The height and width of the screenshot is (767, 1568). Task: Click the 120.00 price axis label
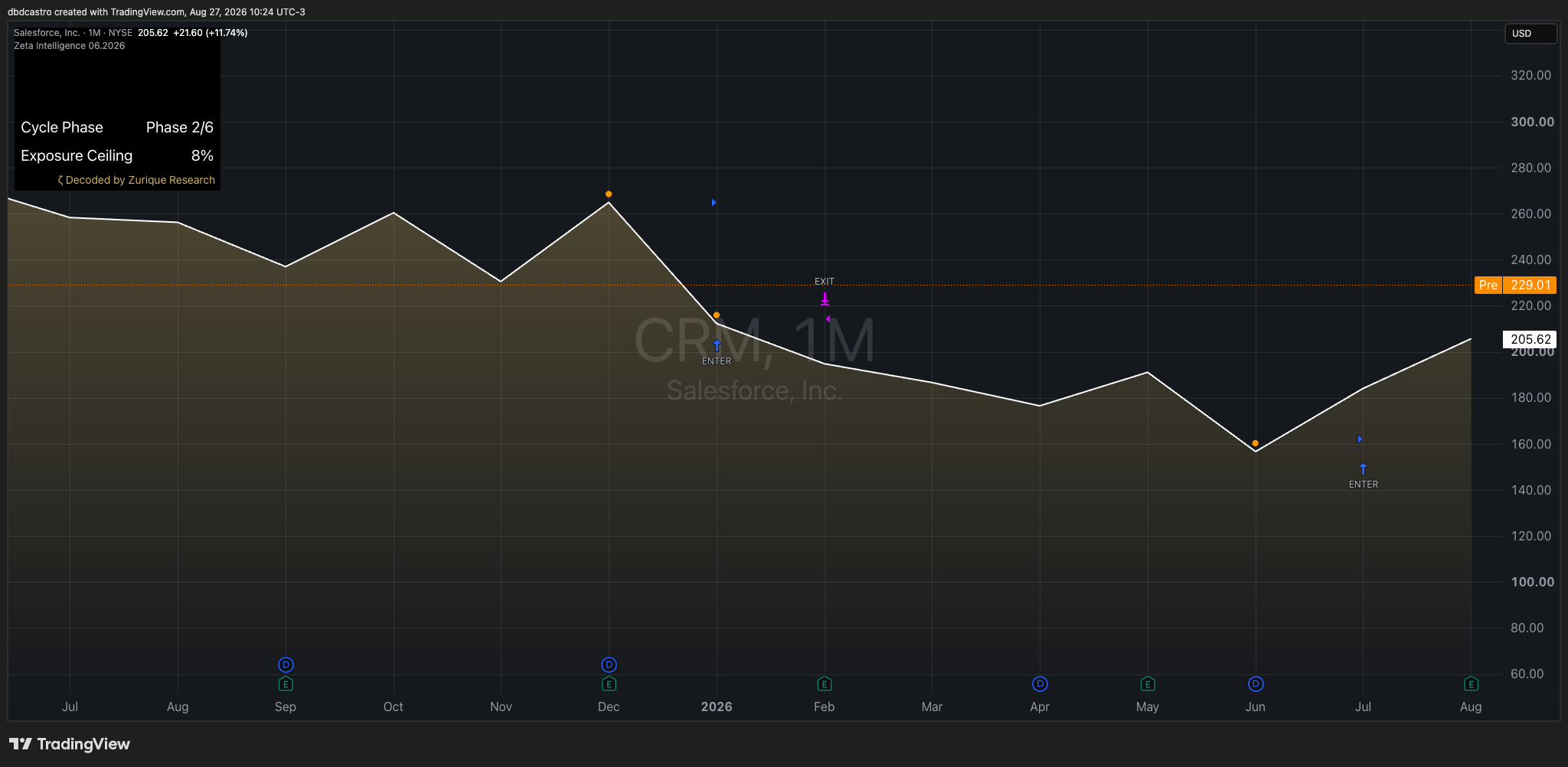tap(1531, 536)
